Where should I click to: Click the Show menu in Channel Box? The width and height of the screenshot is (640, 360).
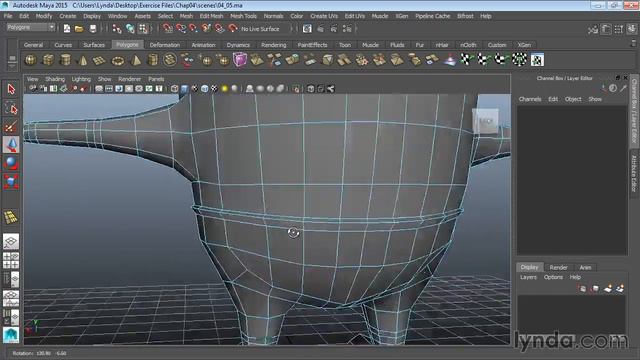tap(595, 99)
